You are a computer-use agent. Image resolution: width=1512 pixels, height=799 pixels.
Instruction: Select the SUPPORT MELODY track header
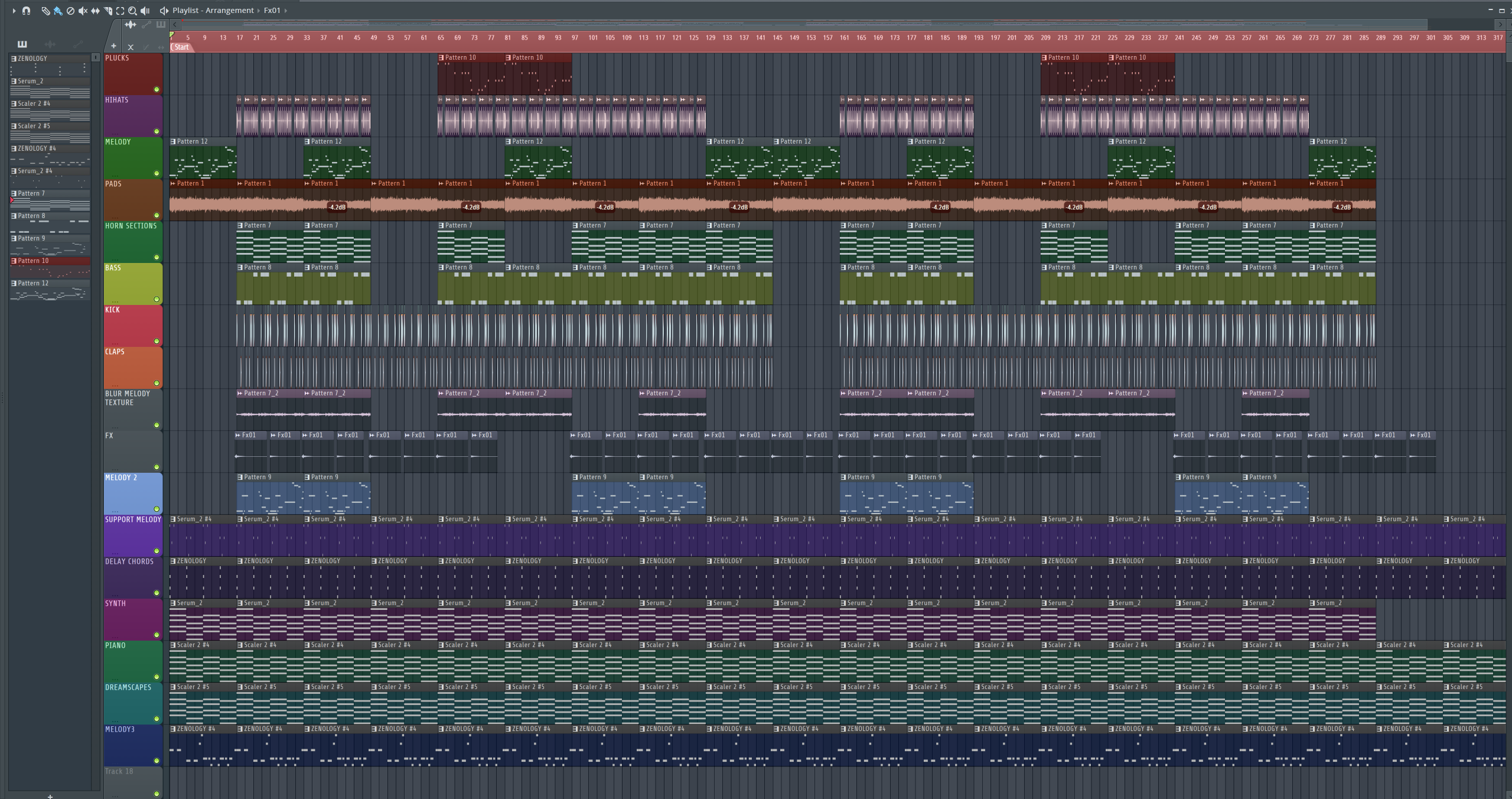pyautogui.click(x=133, y=535)
